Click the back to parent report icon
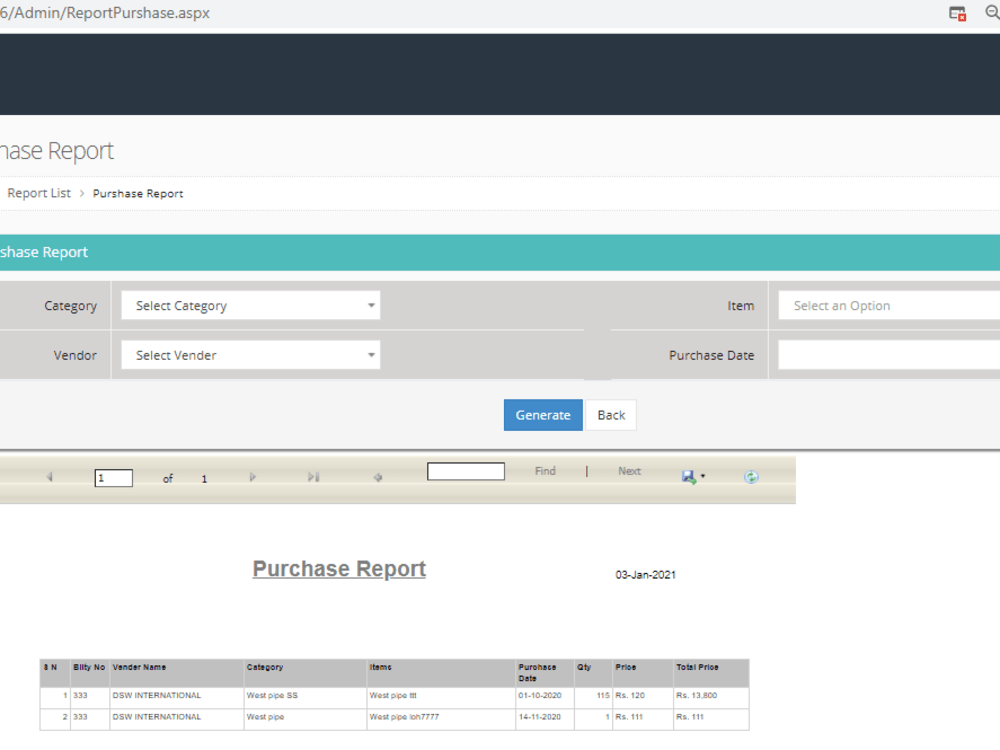 (378, 477)
